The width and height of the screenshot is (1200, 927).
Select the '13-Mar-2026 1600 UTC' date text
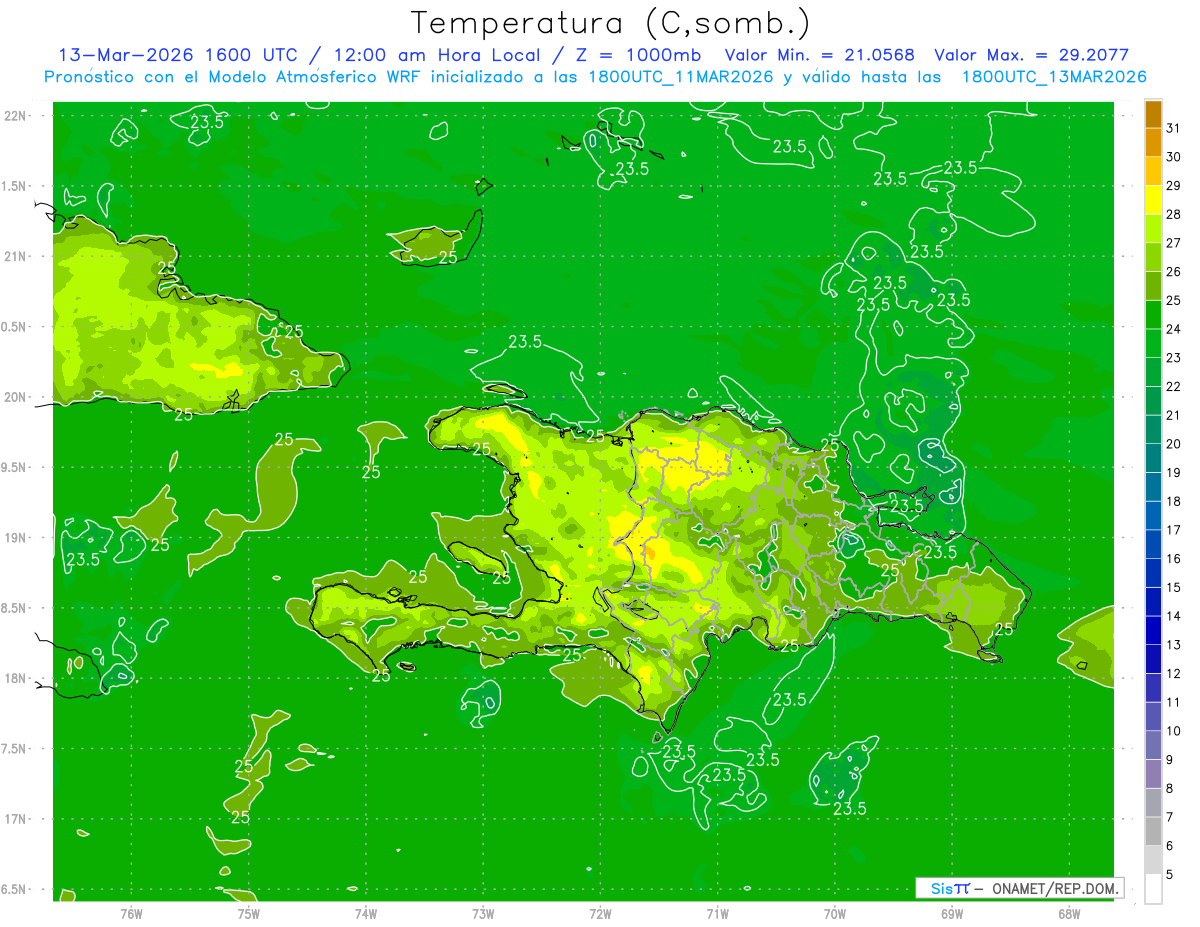tap(177, 55)
